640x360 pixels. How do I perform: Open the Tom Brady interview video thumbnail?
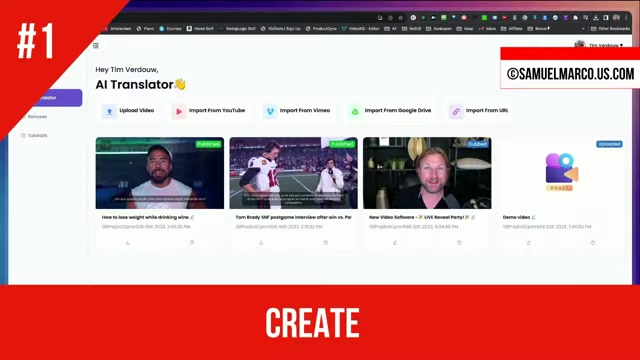293,173
